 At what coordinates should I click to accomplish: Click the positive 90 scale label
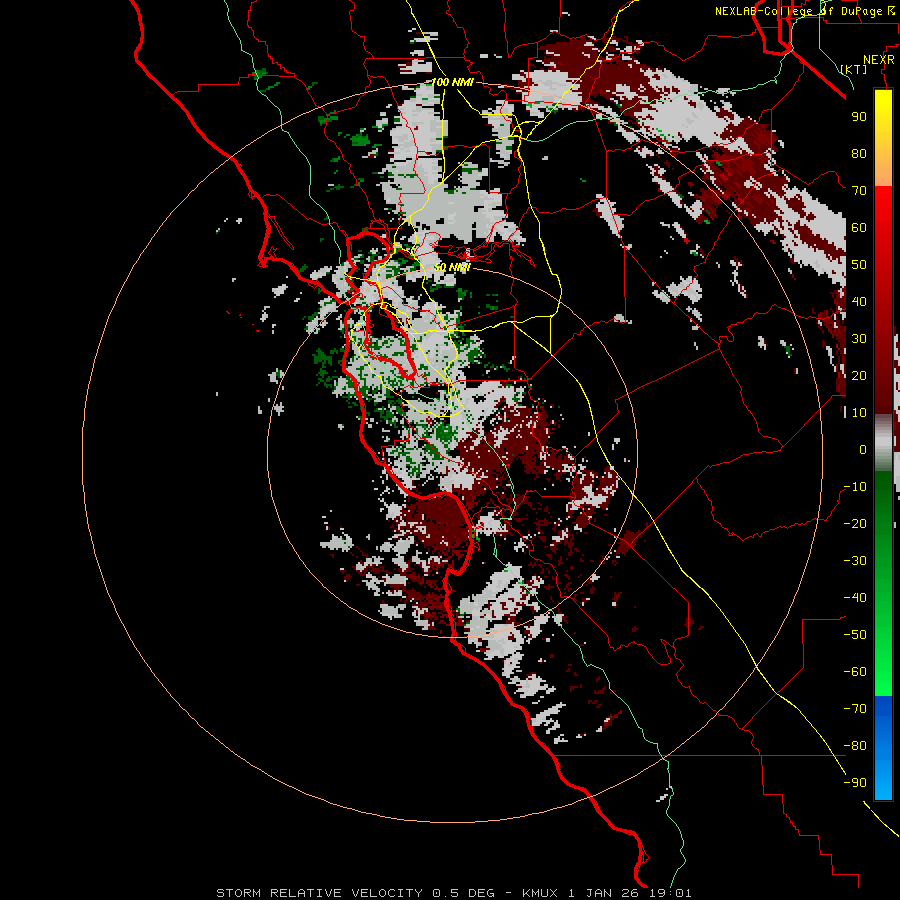pyautogui.click(x=859, y=117)
